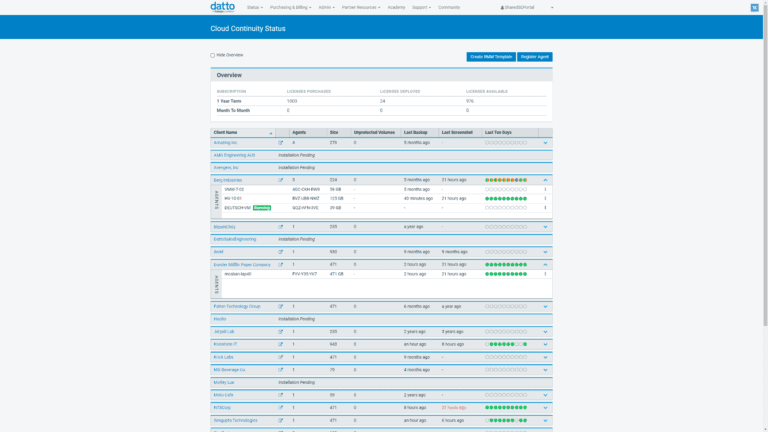Open options menu for the mcaban-lap40 agent

pyautogui.click(x=545, y=274)
